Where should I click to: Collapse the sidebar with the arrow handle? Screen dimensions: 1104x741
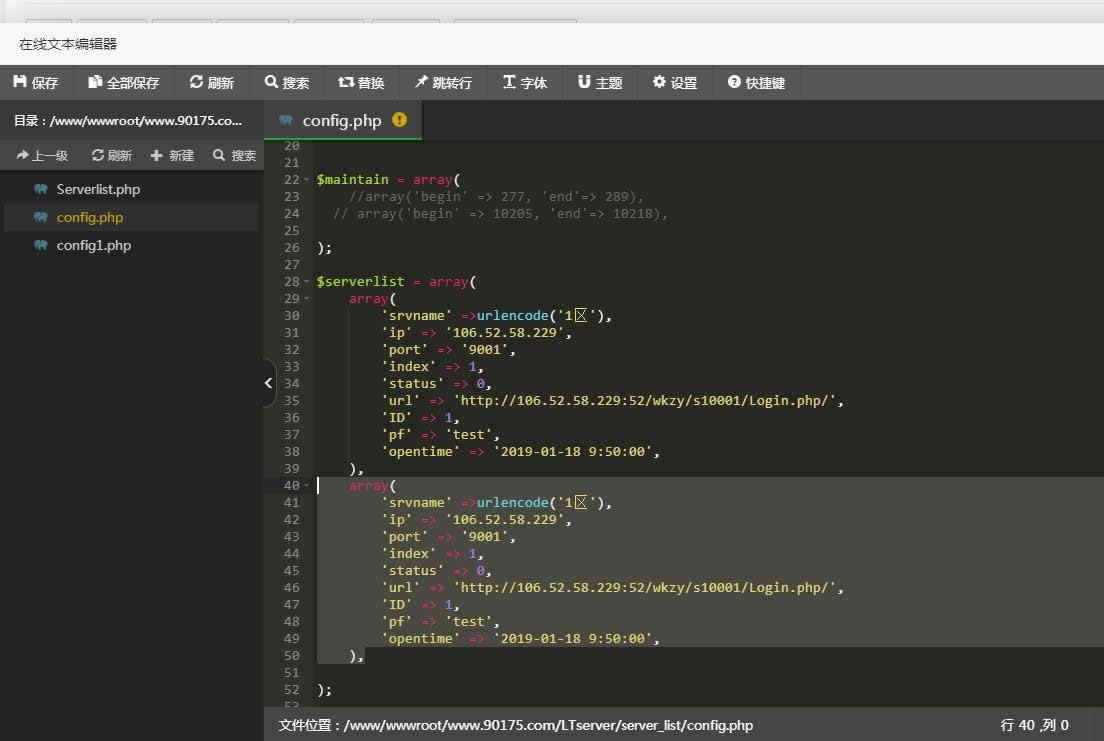268,383
